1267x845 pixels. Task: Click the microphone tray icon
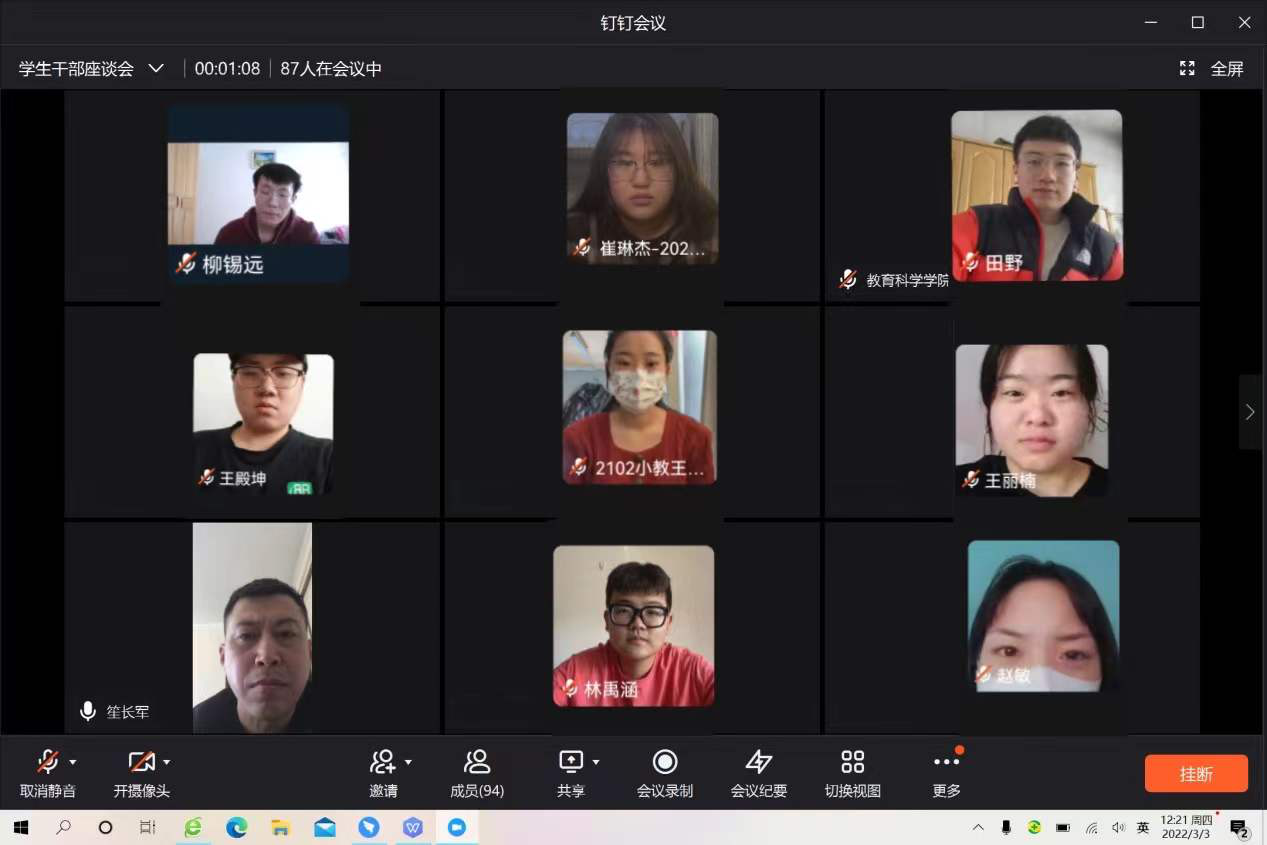[x=1006, y=827]
